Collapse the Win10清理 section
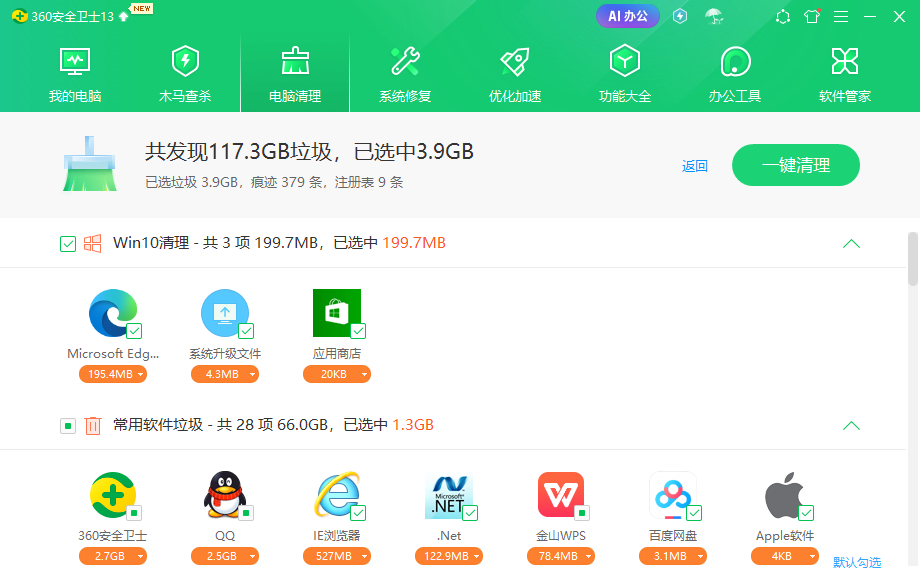 (x=851, y=243)
